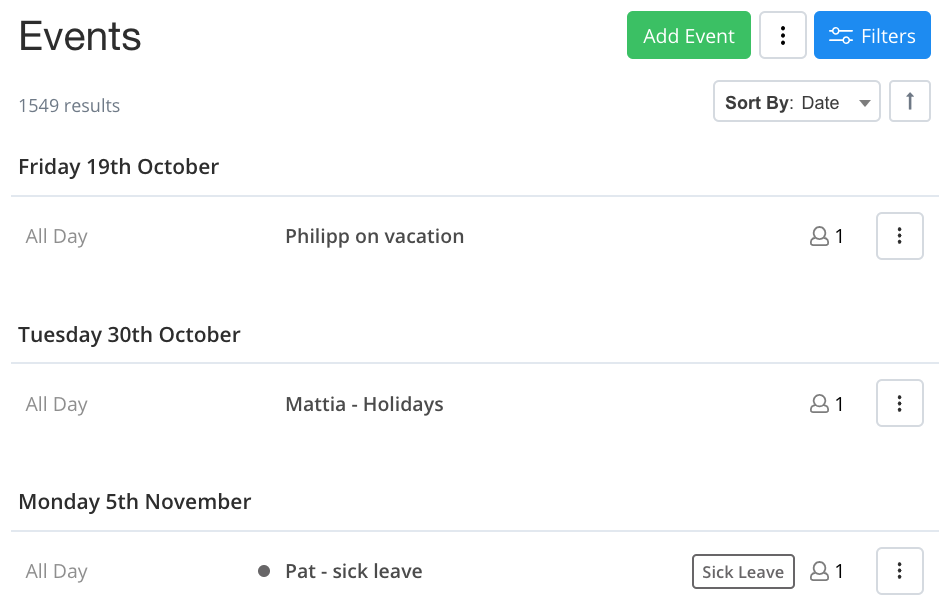Open options menu for Philipp on vacation
939x610 pixels.
click(x=899, y=236)
